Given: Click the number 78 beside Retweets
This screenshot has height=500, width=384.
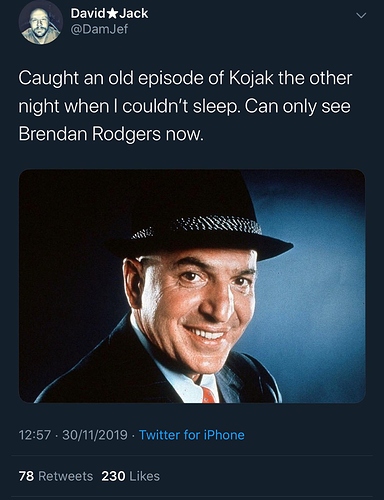Looking at the screenshot, I should pos(26,476).
